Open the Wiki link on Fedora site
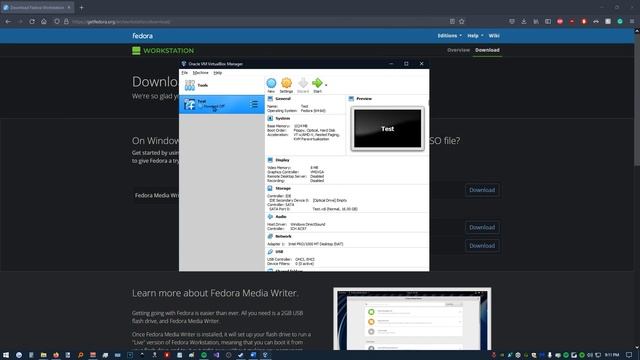 pos(494,36)
